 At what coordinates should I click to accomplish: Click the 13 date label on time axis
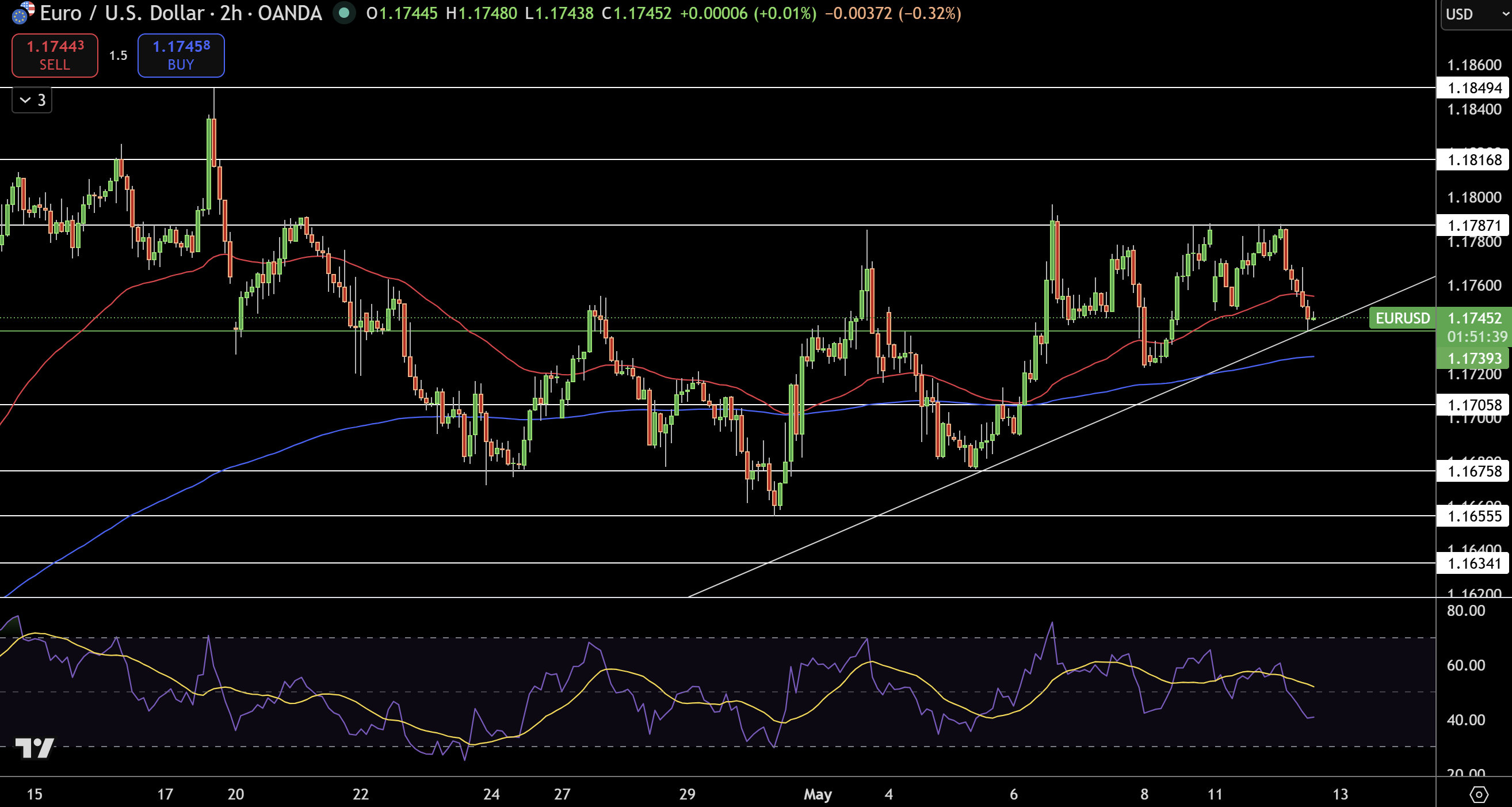(x=1340, y=794)
